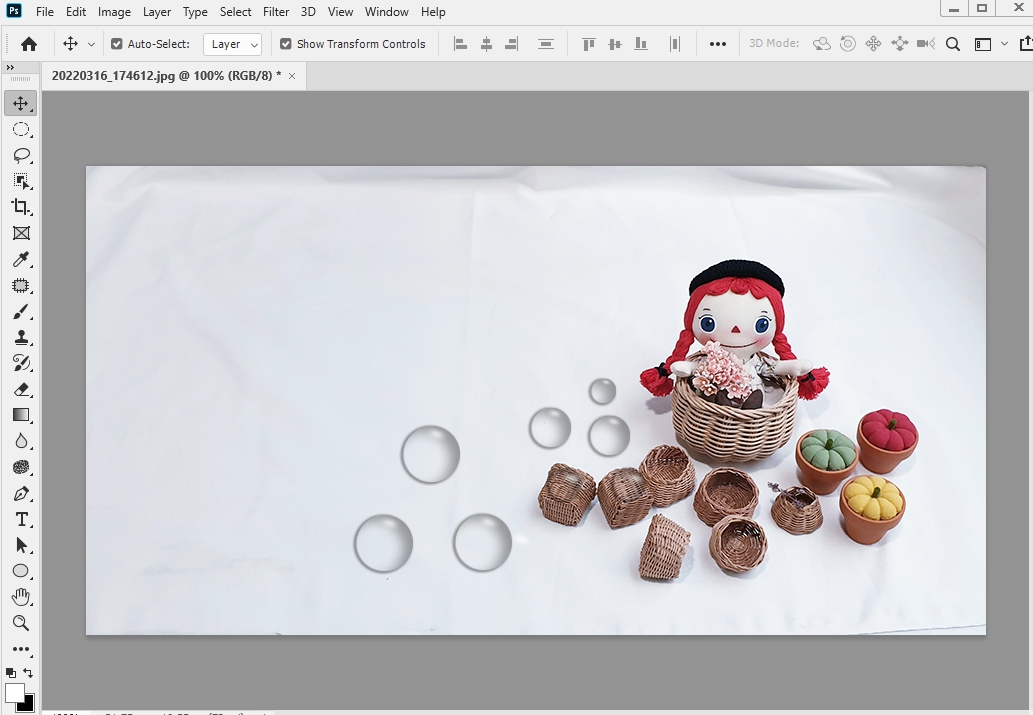Align horizontal centers of layers

click(486, 44)
